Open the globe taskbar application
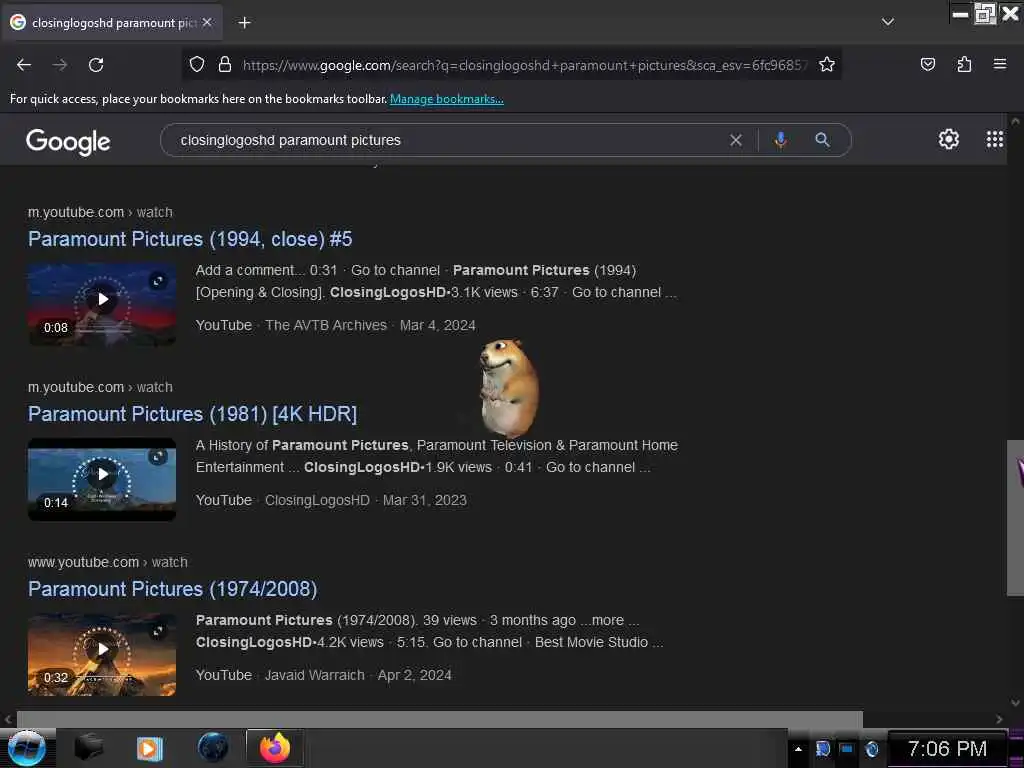The width and height of the screenshot is (1024, 768). (213, 748)
